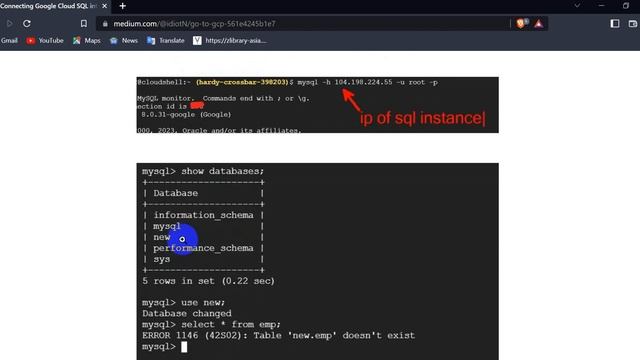Close the Connecting Google Cloud SQL tab
This screenshot has width=640, height=360.
pyautogui.click(x=104, y=6)
